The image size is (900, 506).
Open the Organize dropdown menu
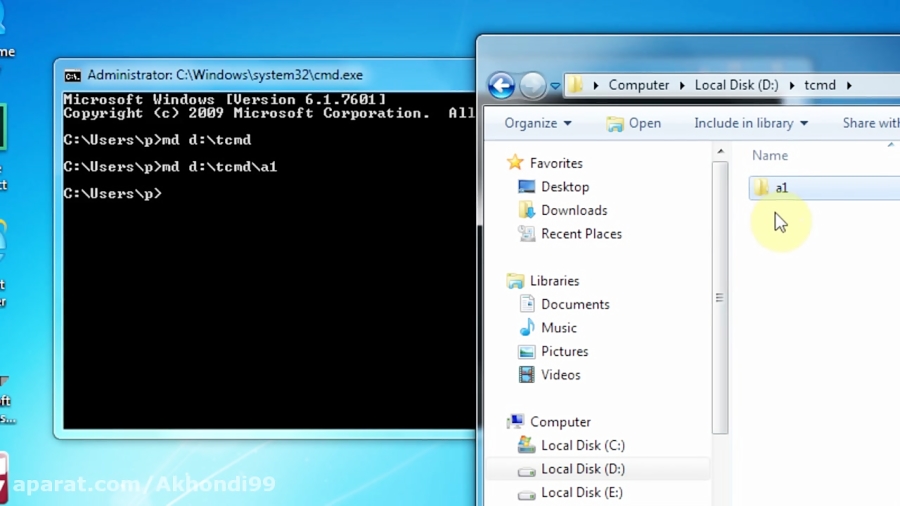pos(538,123)
